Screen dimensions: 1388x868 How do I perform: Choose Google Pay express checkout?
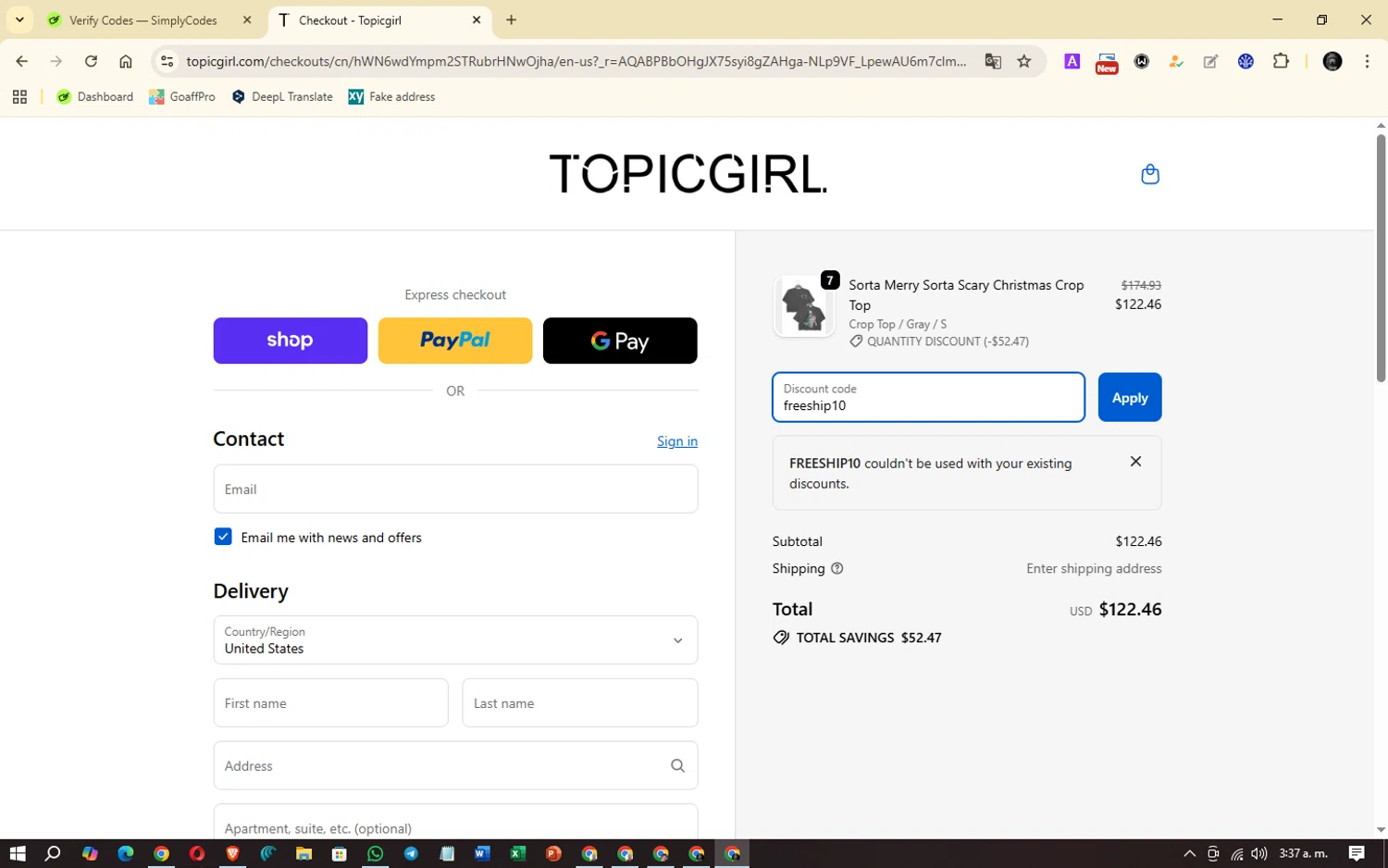(x=620, y=341)
